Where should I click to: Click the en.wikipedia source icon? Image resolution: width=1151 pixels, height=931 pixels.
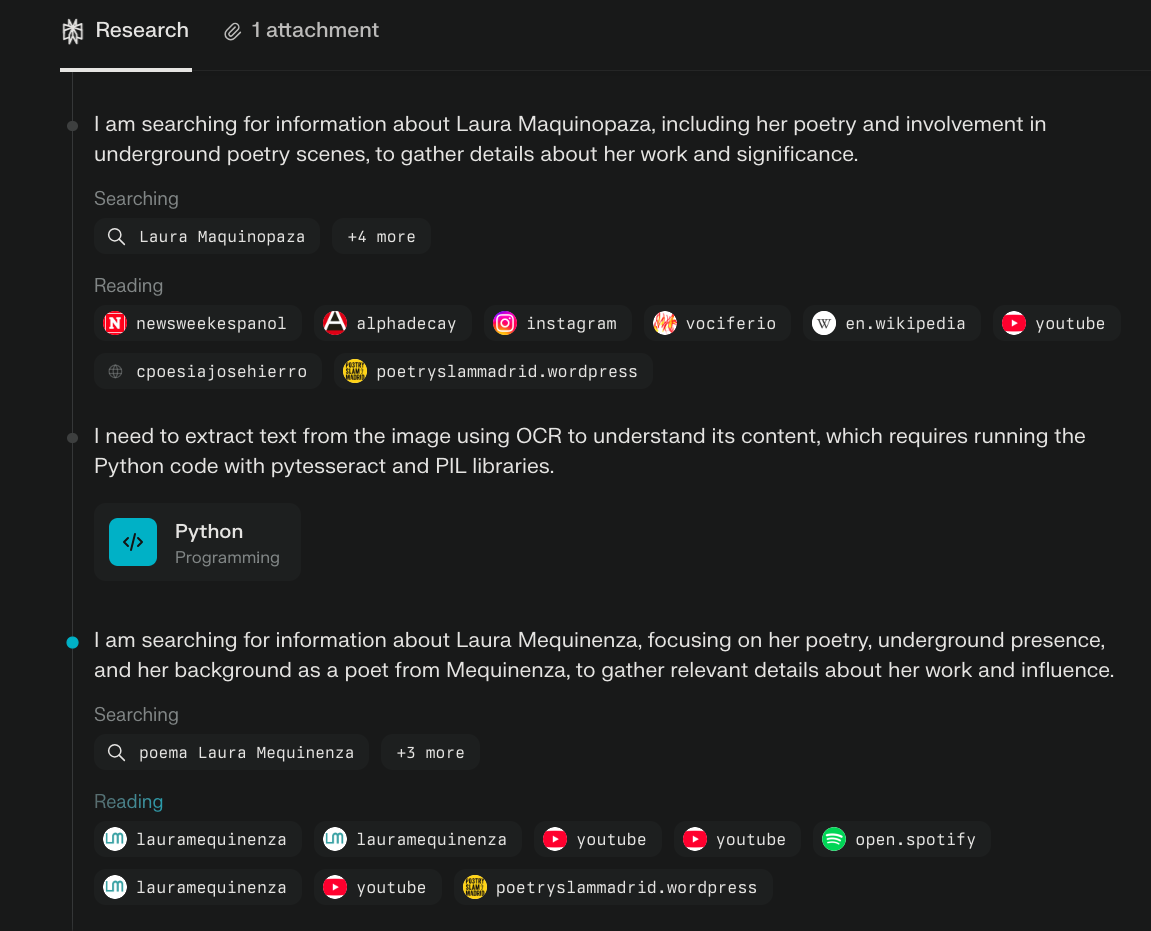pos(823,323)
